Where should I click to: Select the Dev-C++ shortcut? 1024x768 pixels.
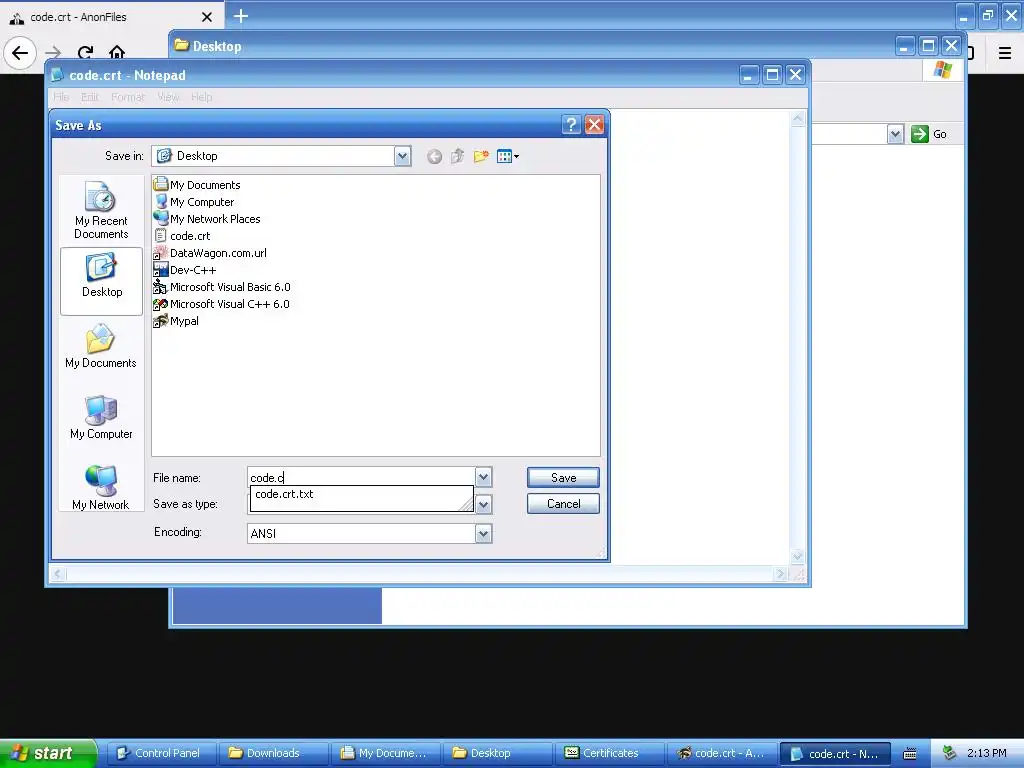click(185, 270)
